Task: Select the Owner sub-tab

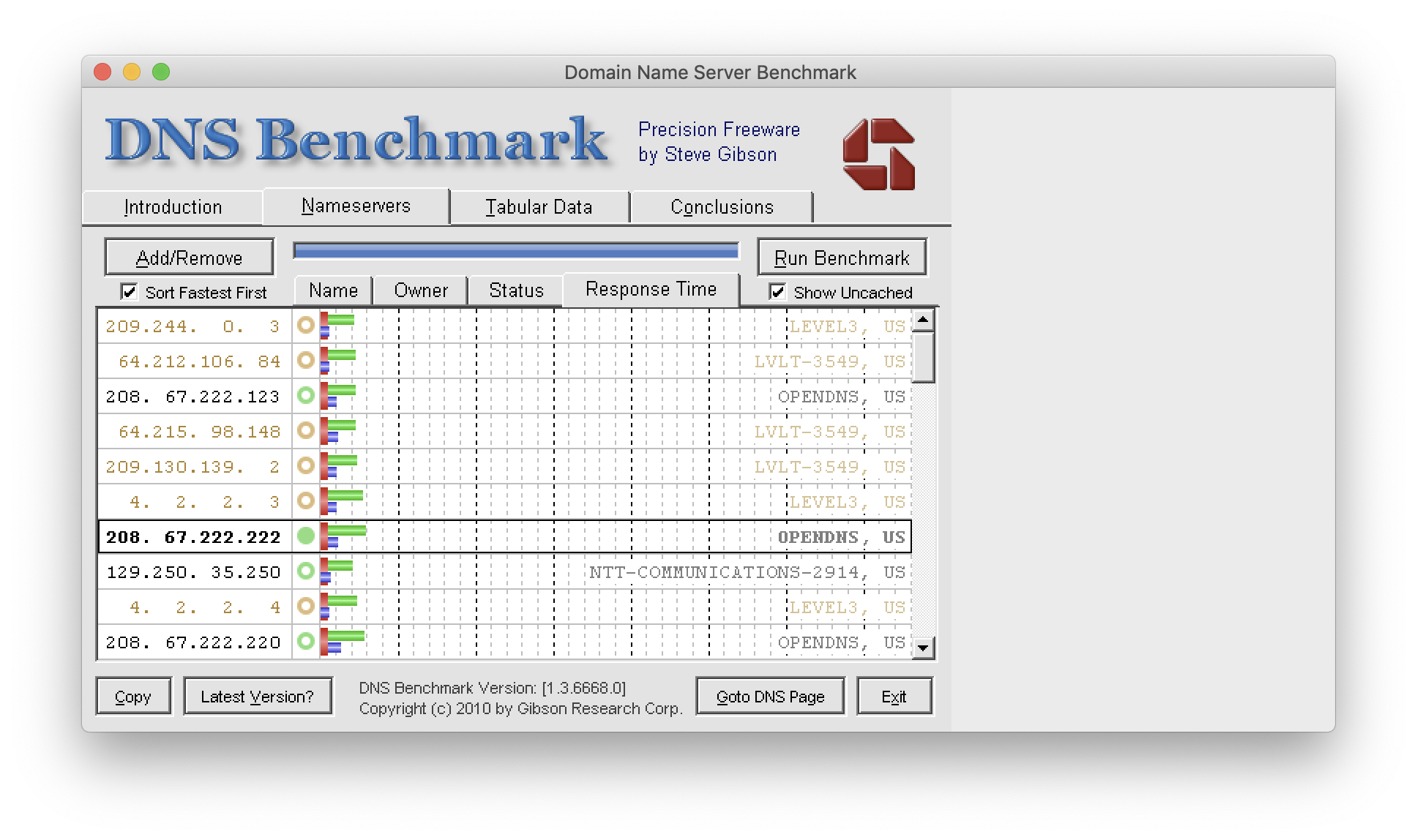Action: 420,290
